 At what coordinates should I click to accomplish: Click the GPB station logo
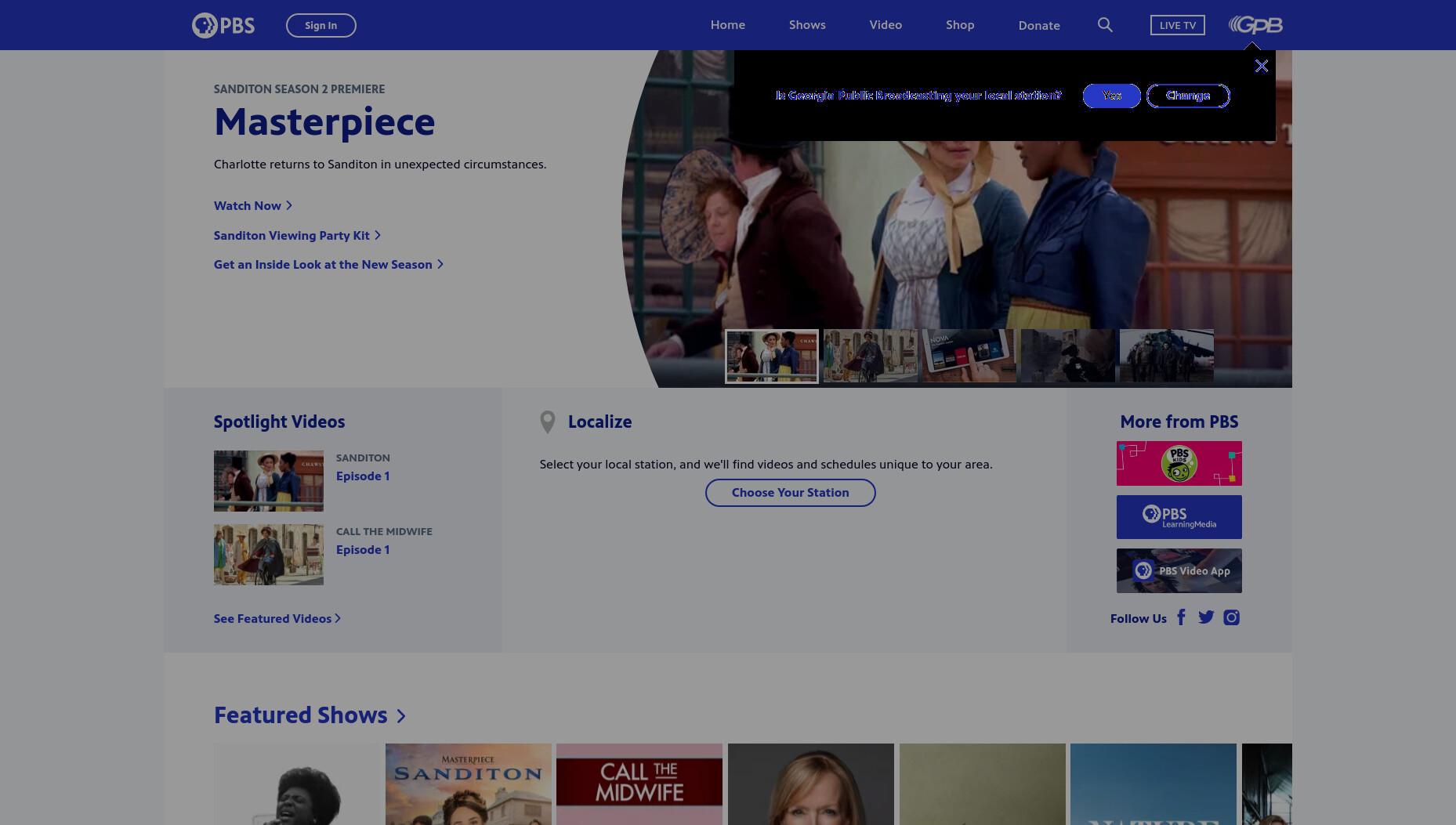(x=1255, y=25)
